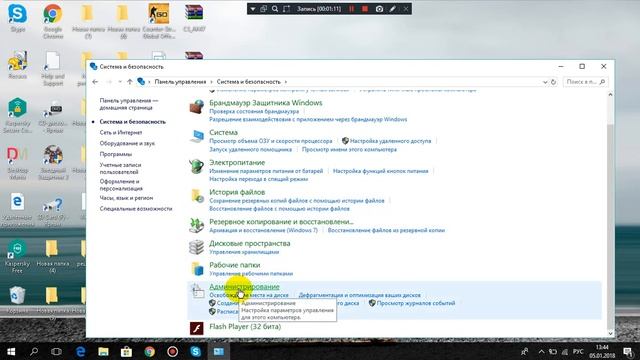Click the Back navigation arrow

tap(95, 82)
